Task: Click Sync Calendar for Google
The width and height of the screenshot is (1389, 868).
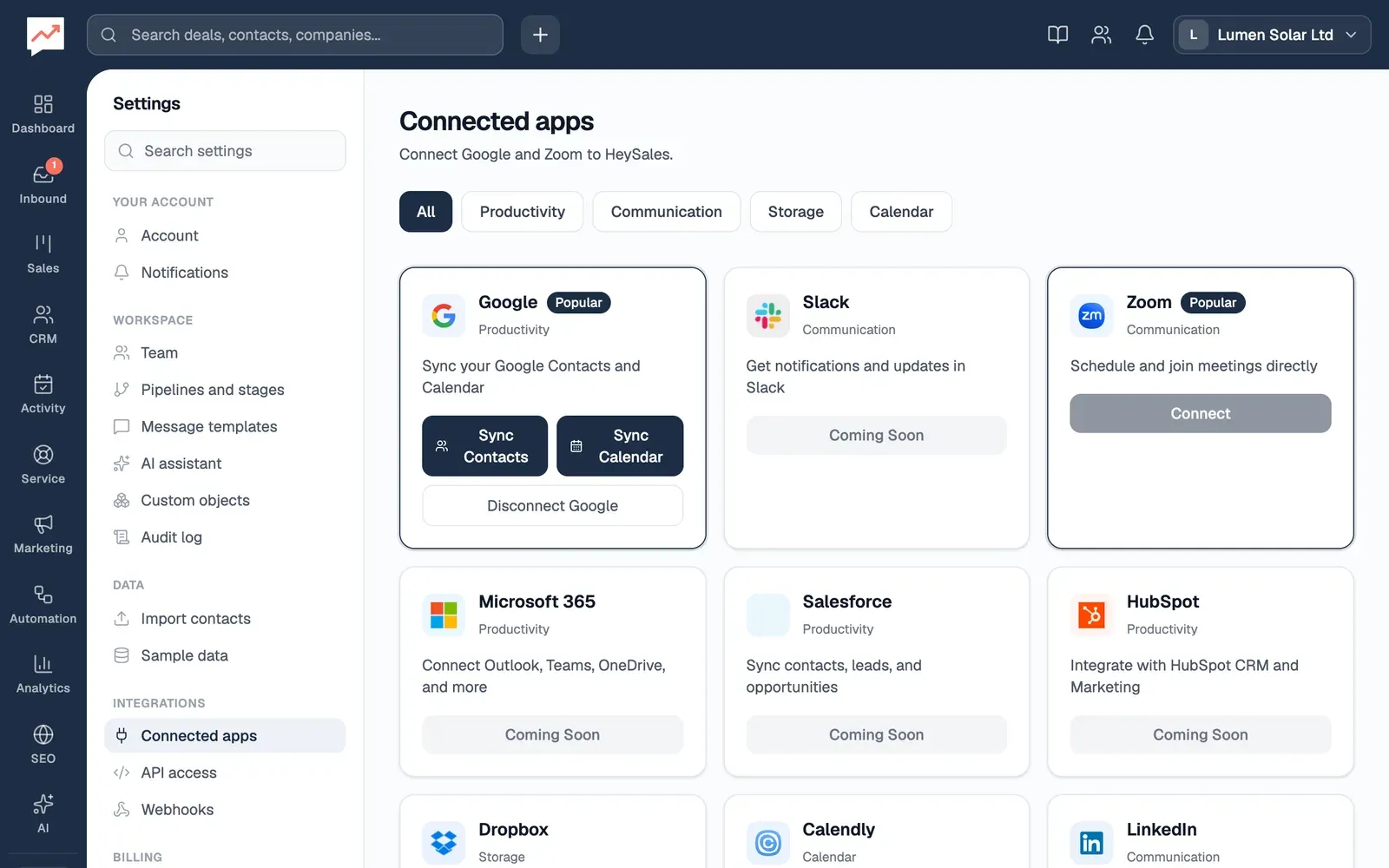Action: [620, 446]
